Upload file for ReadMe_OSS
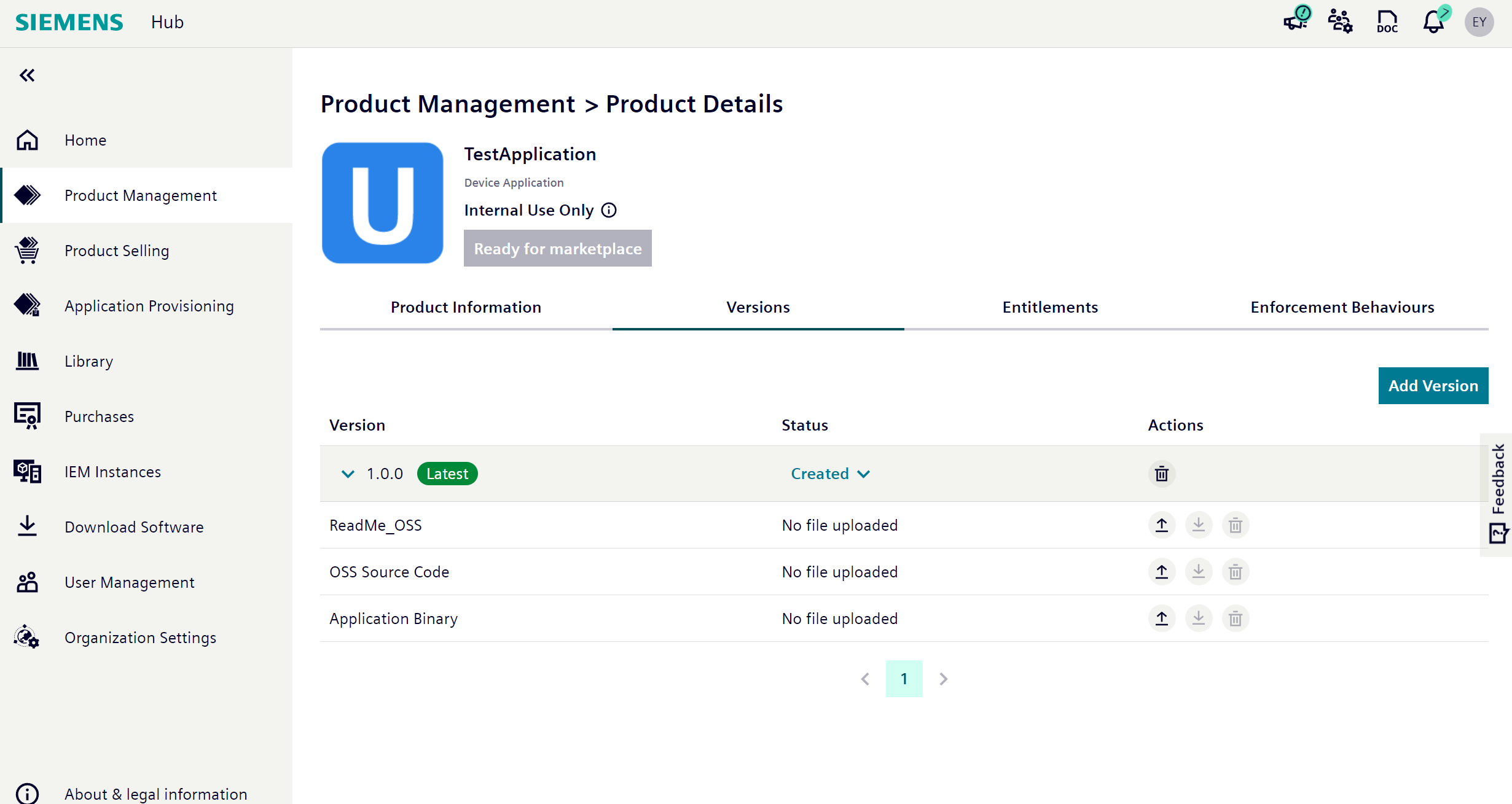This screenshot has width=1512, height=804. tap(1162, 525)
